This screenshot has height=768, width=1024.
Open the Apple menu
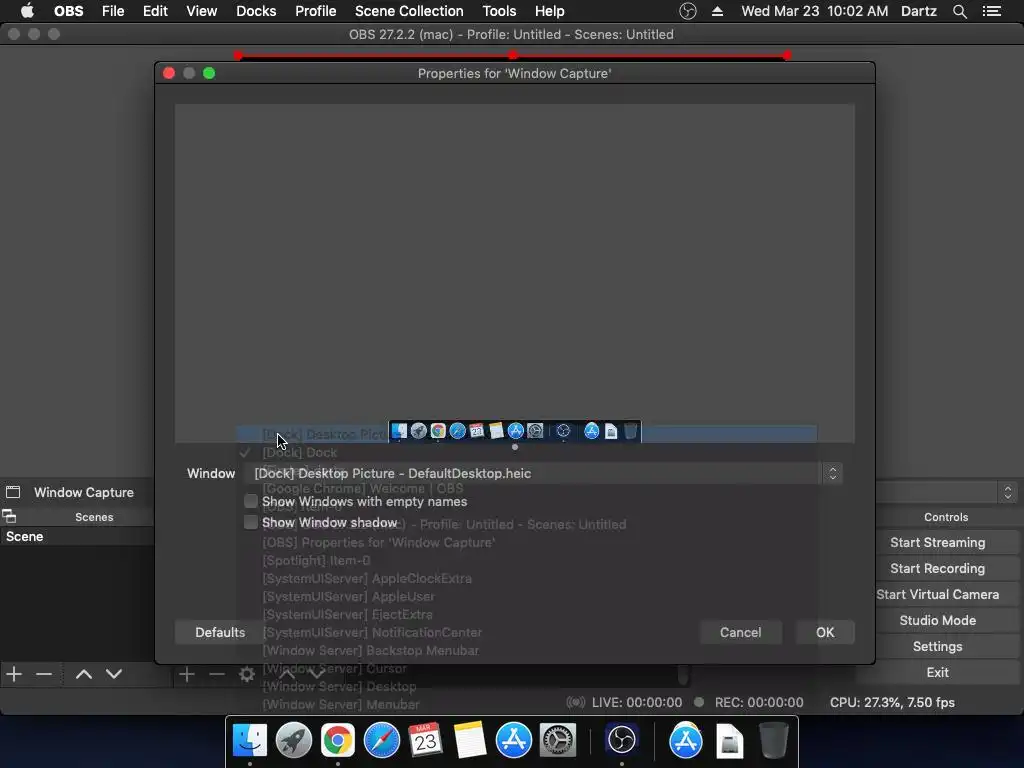click(x=27, y=11)
